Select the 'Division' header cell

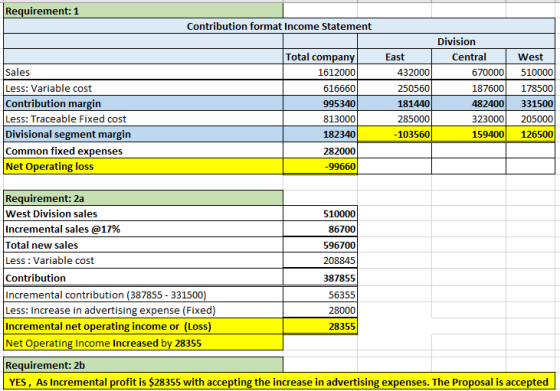(x=456, y=41)
